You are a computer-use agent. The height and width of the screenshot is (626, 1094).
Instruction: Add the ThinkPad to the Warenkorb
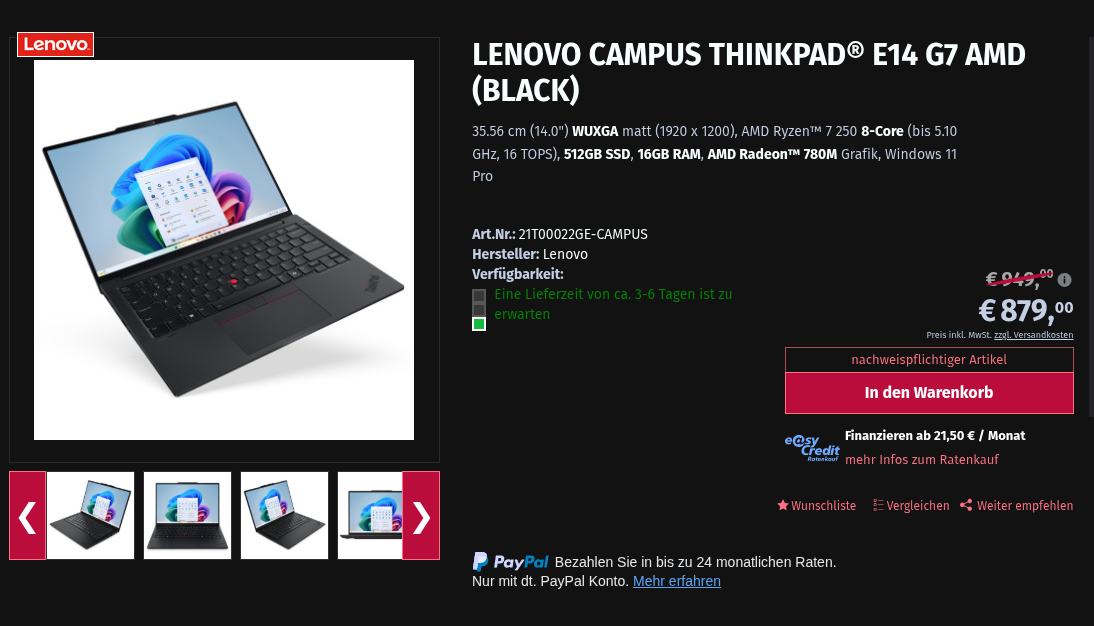929,393
